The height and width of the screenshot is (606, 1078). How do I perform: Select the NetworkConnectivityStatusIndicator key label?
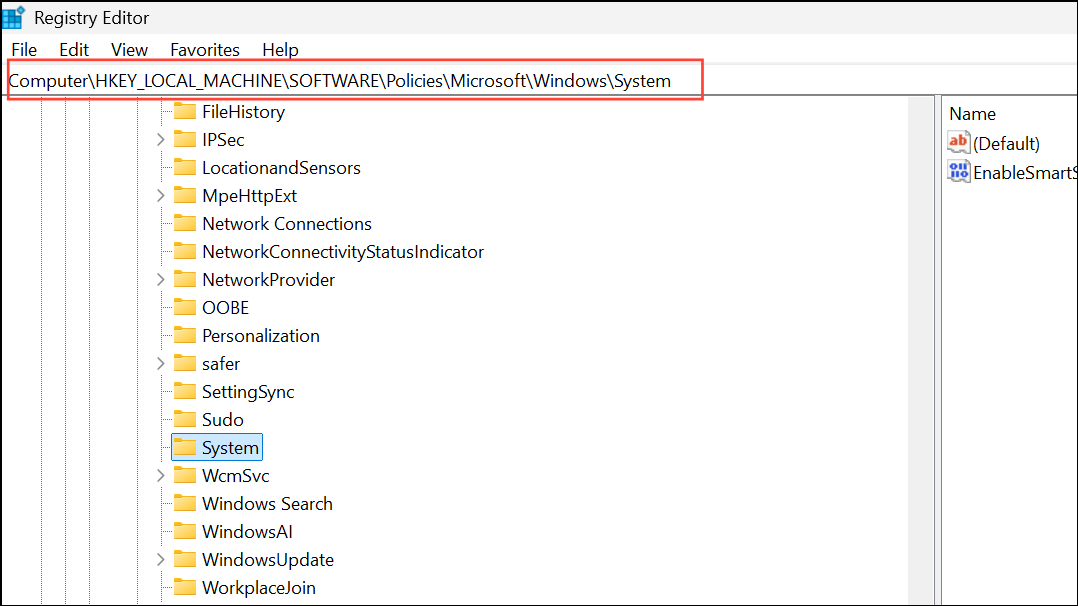pos(342,252)
